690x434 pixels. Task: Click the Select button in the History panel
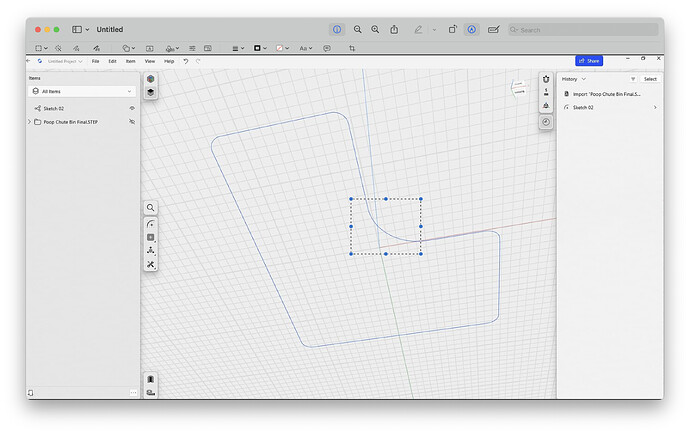tap(650, 79)
